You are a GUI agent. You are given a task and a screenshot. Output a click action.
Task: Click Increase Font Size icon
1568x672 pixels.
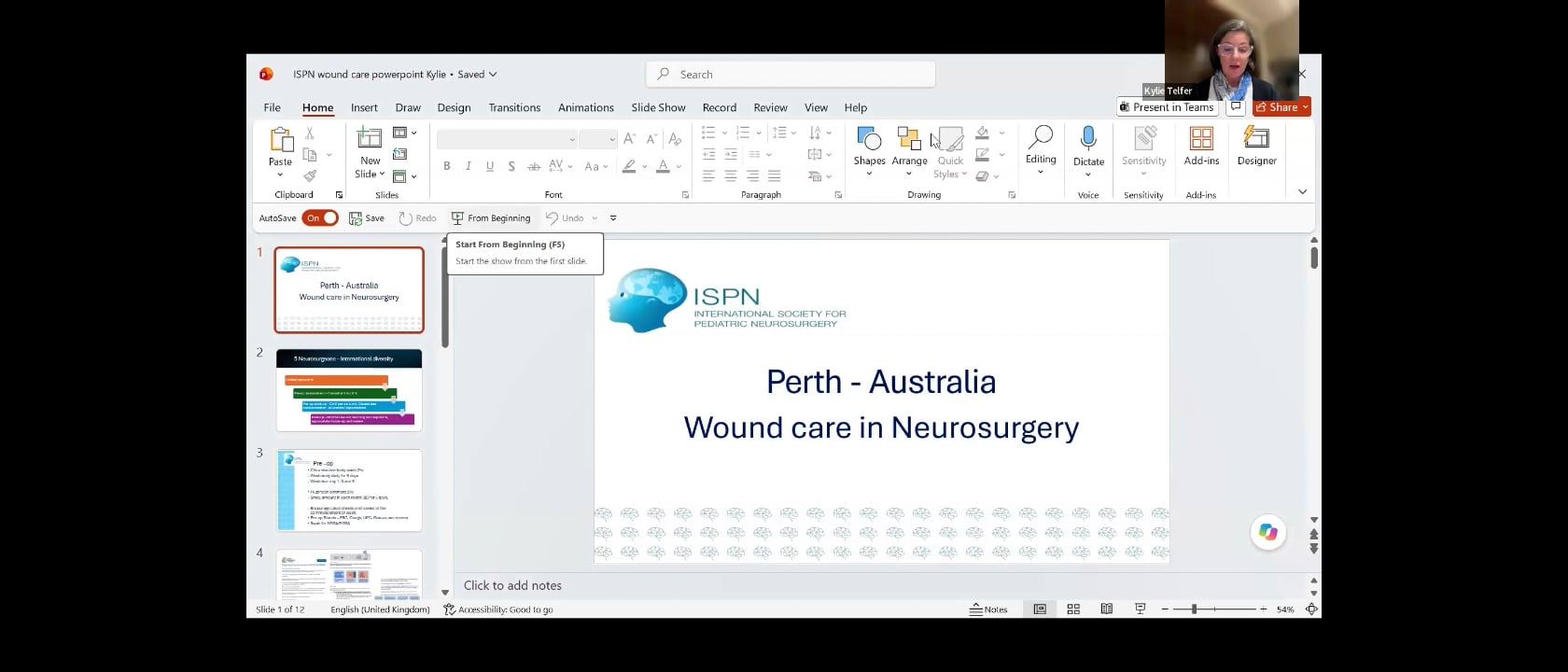coord(630,139)
